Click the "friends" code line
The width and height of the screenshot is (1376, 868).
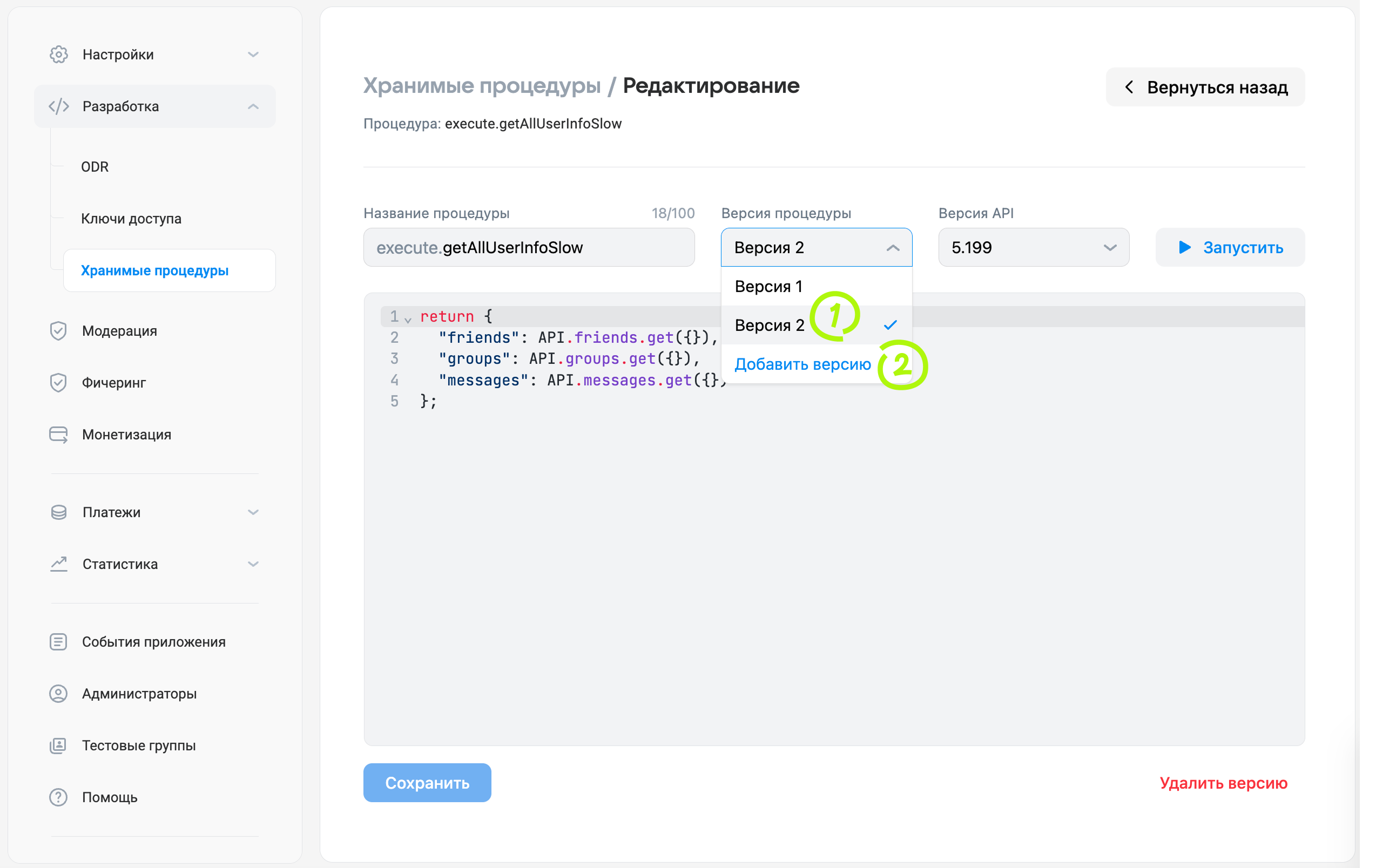point(578,337)
